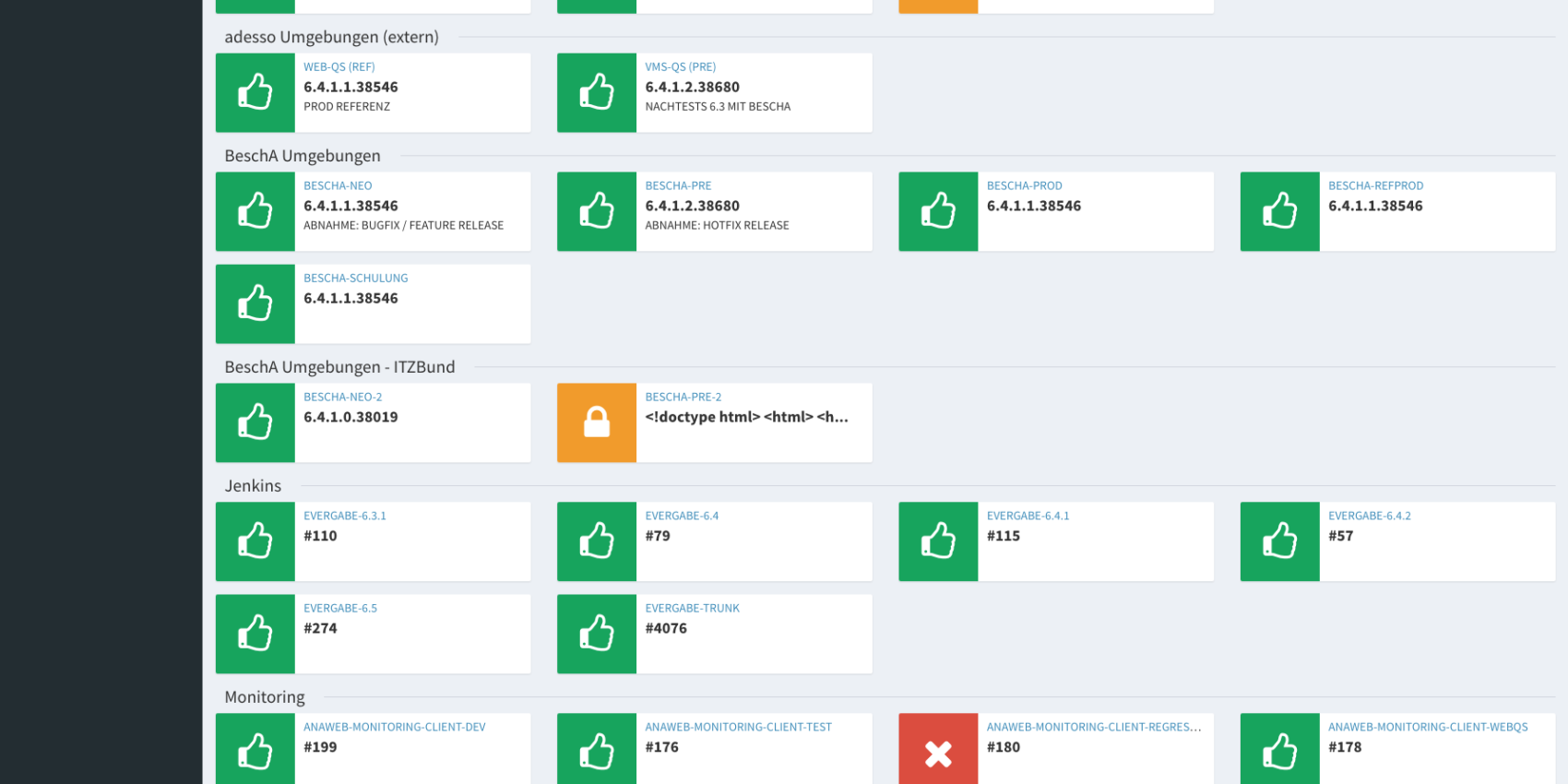Click the 'Monitoring' section heading
The height and width of the screenshot is (784, 1568).
(265, 697)
